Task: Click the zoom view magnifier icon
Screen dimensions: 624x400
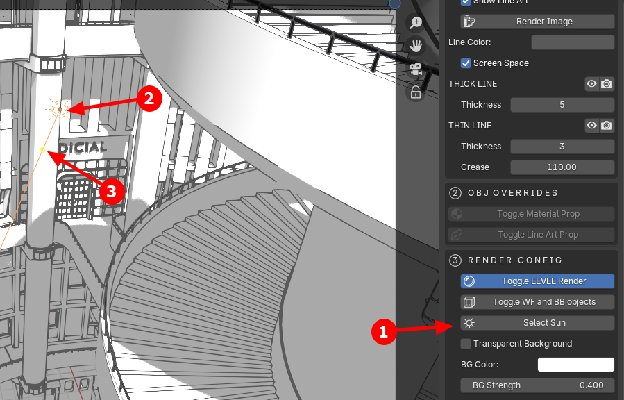Action: (x=416, y=22)
